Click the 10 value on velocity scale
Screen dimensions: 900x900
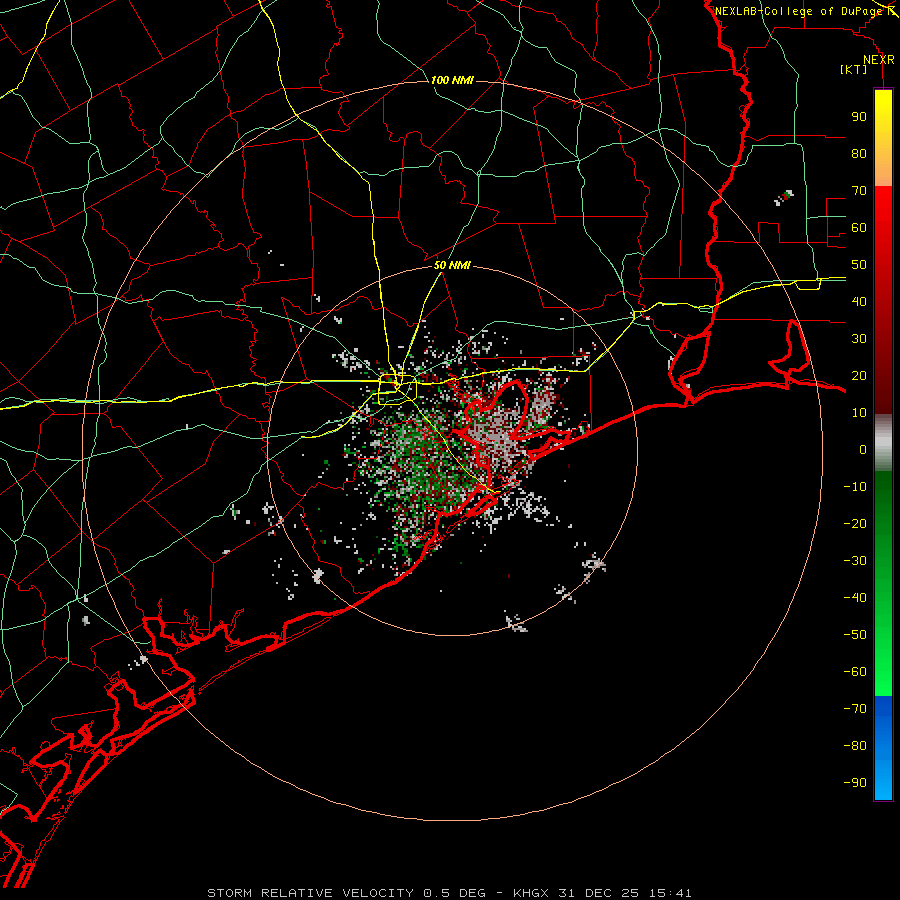(859, 413)
